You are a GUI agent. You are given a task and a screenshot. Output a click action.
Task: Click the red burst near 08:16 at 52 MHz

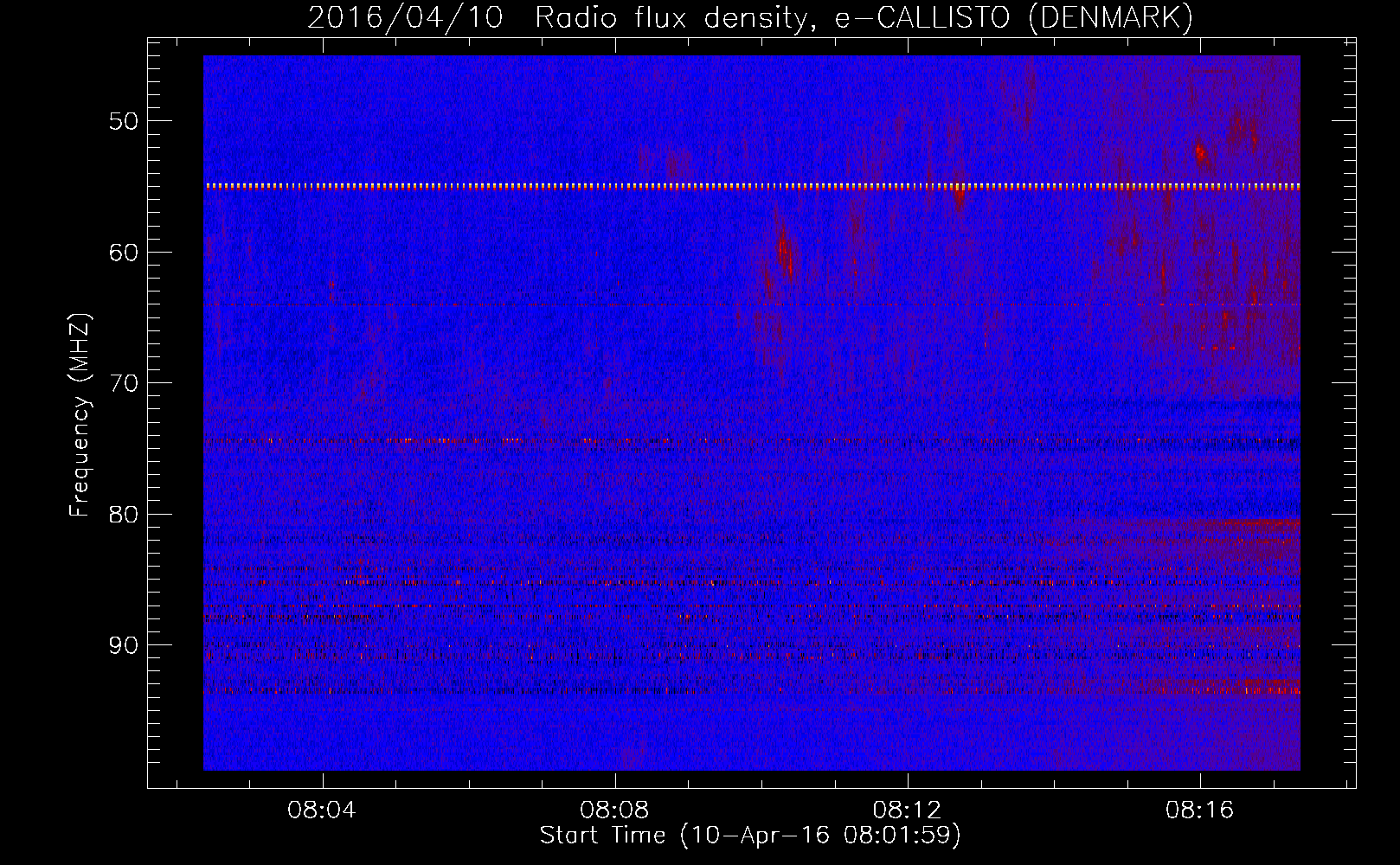coord(1200,154)
